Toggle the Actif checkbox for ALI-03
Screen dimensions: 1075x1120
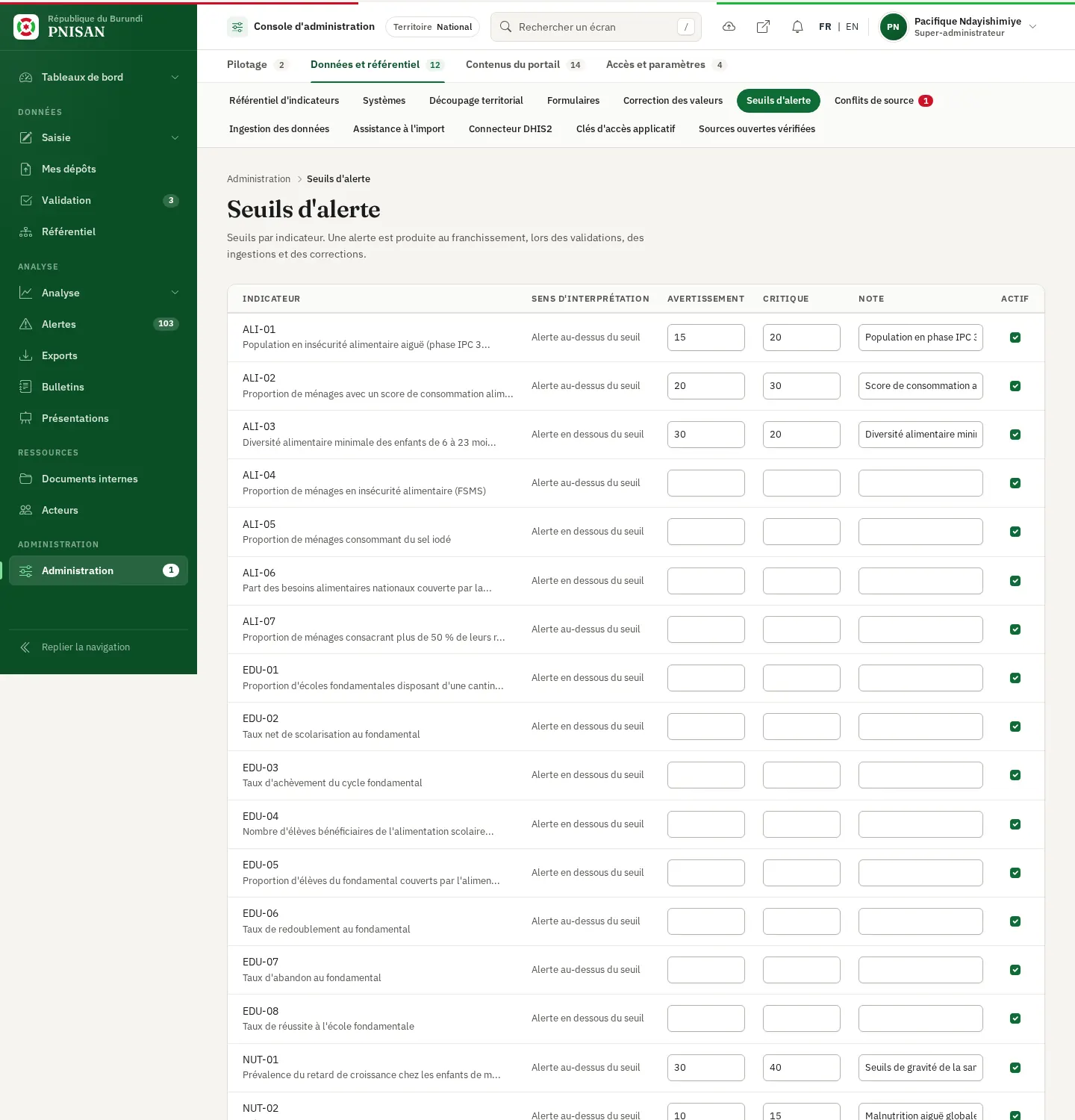[1015, 435]
